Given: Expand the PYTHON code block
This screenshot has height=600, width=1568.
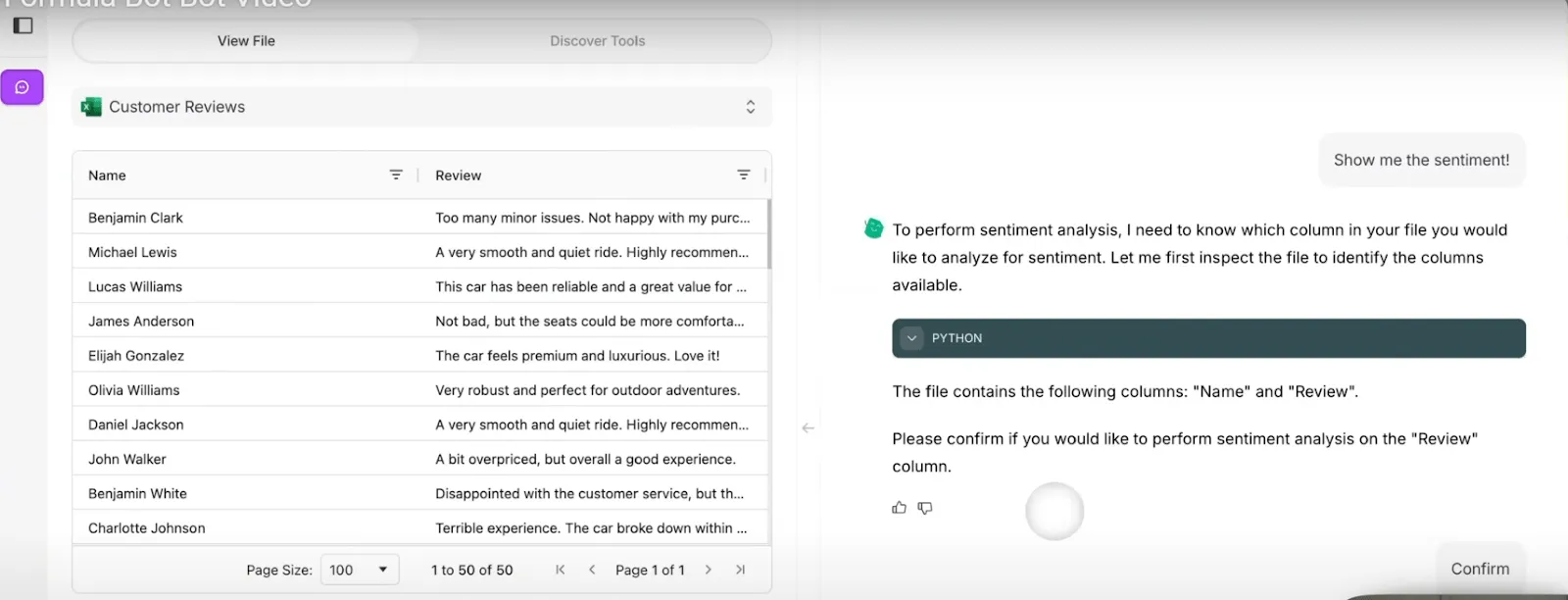Looking at the screenshot, I should pyautogui.click(x=912, y=338).
